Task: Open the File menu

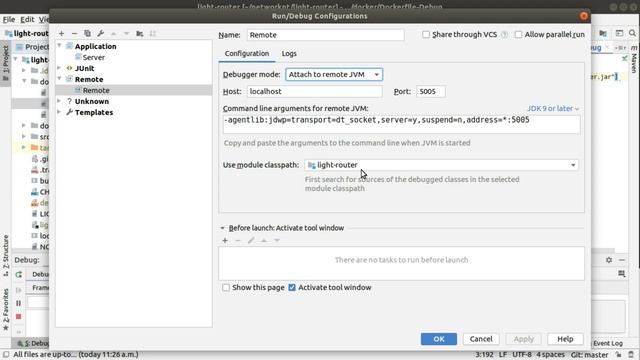Action: 9,20
